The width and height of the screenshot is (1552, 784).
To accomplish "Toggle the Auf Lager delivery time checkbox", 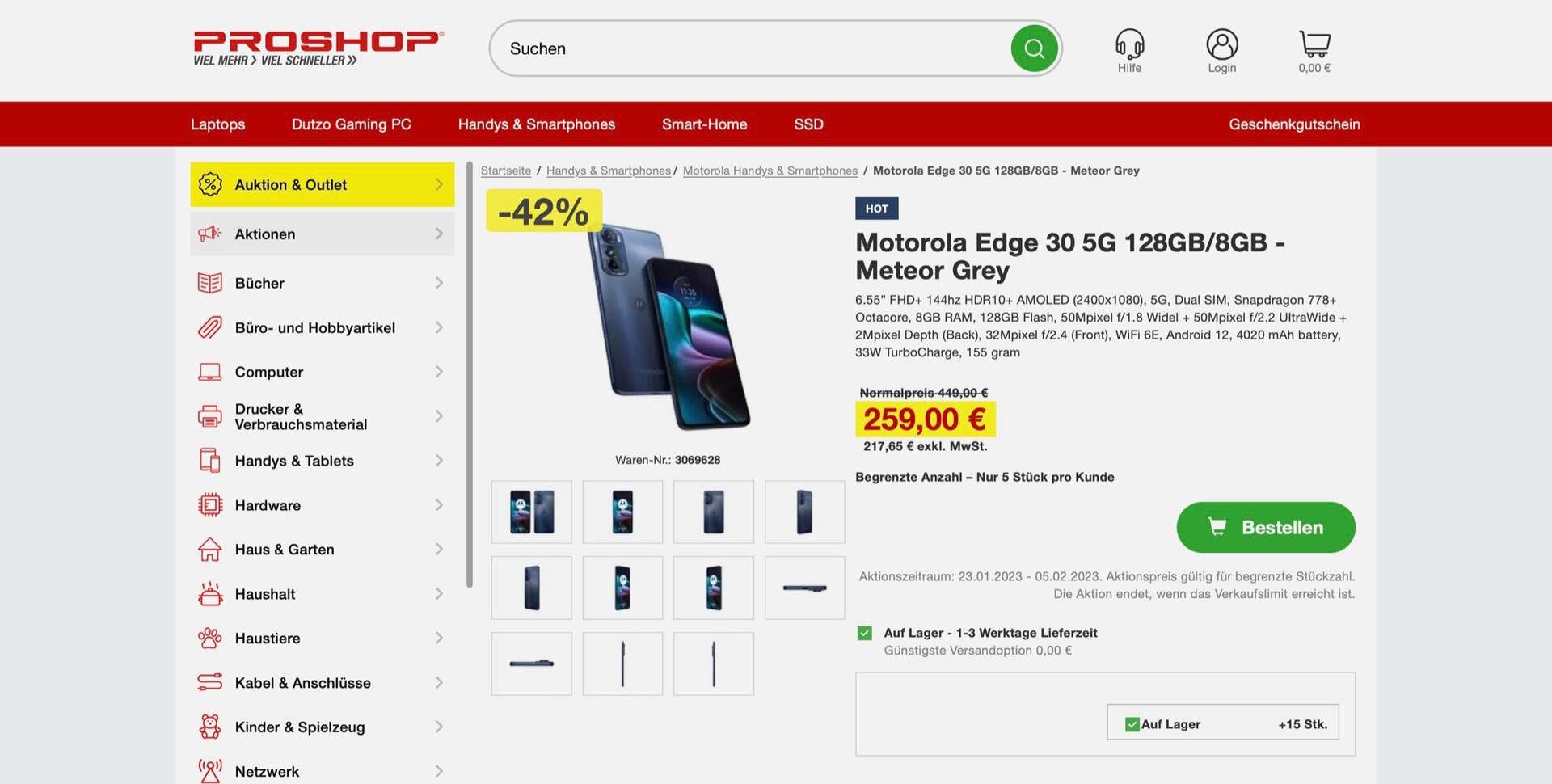I will coord(864,633).
